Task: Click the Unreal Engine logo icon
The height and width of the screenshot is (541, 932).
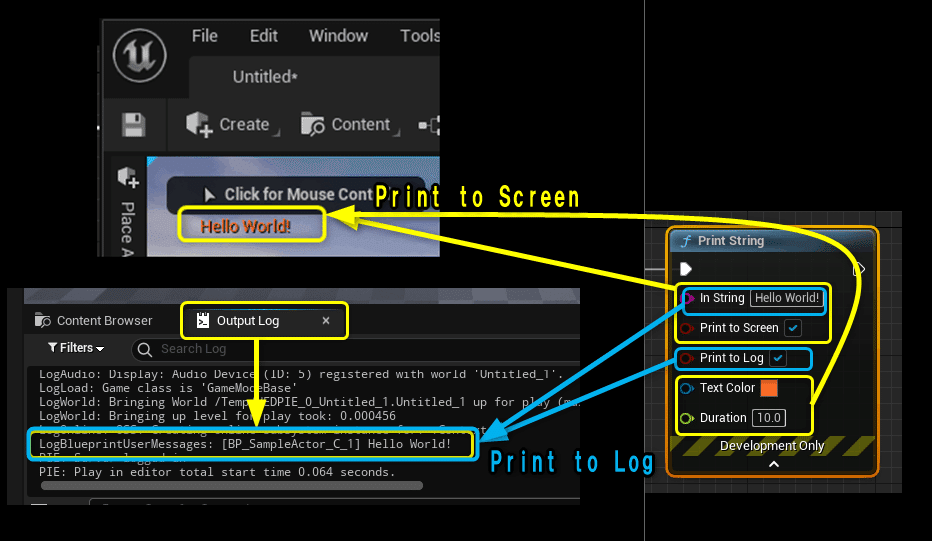Action: point(140,56)
